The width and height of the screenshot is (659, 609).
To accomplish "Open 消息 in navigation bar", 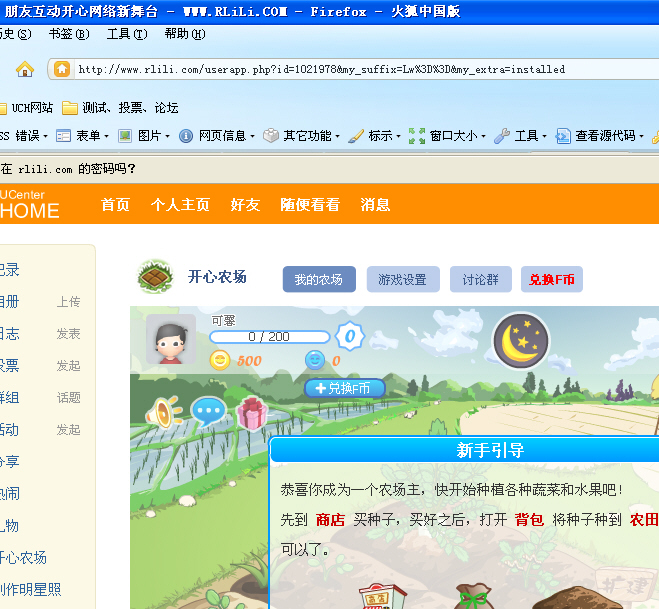I will (x=375, y=205).
